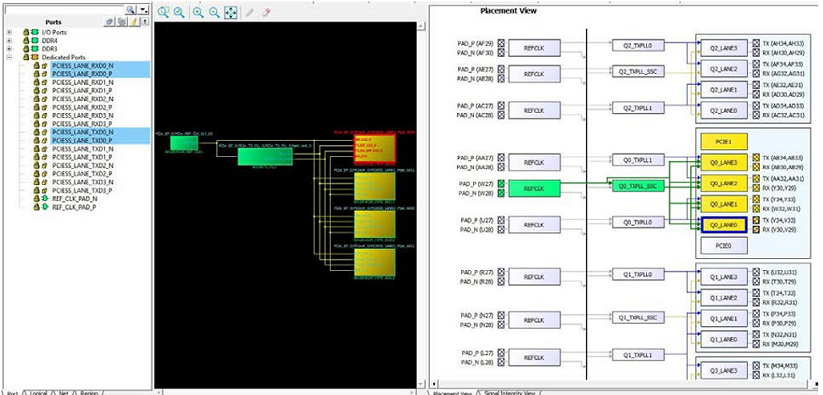Expand the I/O Ports tree node

click(x=9, y=33)
